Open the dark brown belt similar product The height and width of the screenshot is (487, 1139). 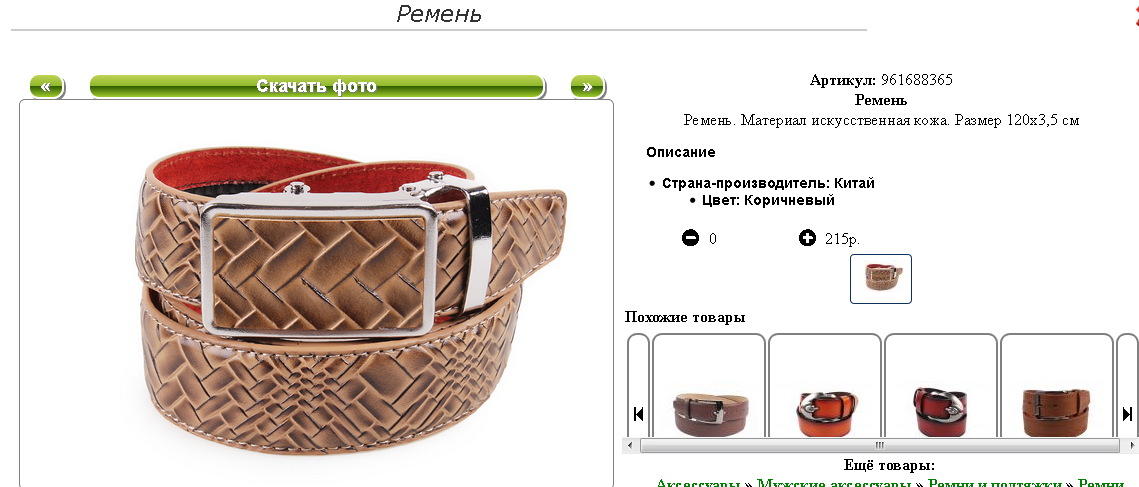click(x=709, y=413)
